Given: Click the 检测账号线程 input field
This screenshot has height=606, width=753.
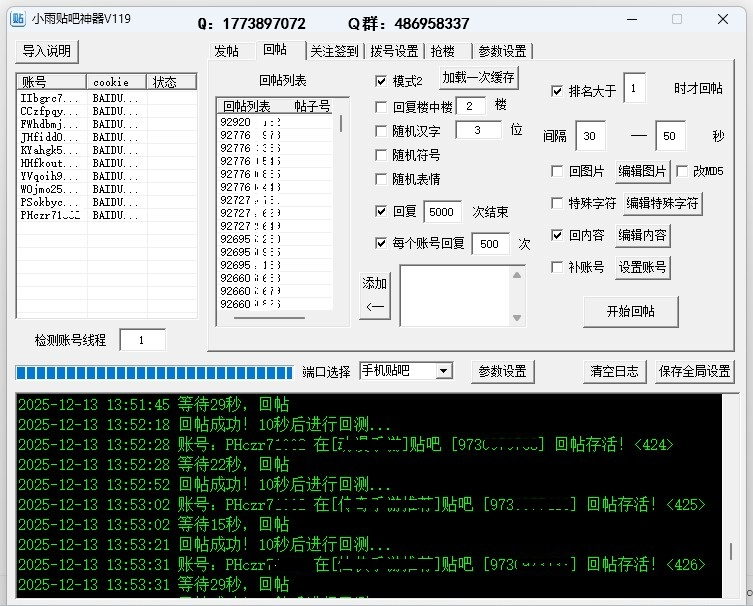Looking at the screenshot, I should click(142, 340).
